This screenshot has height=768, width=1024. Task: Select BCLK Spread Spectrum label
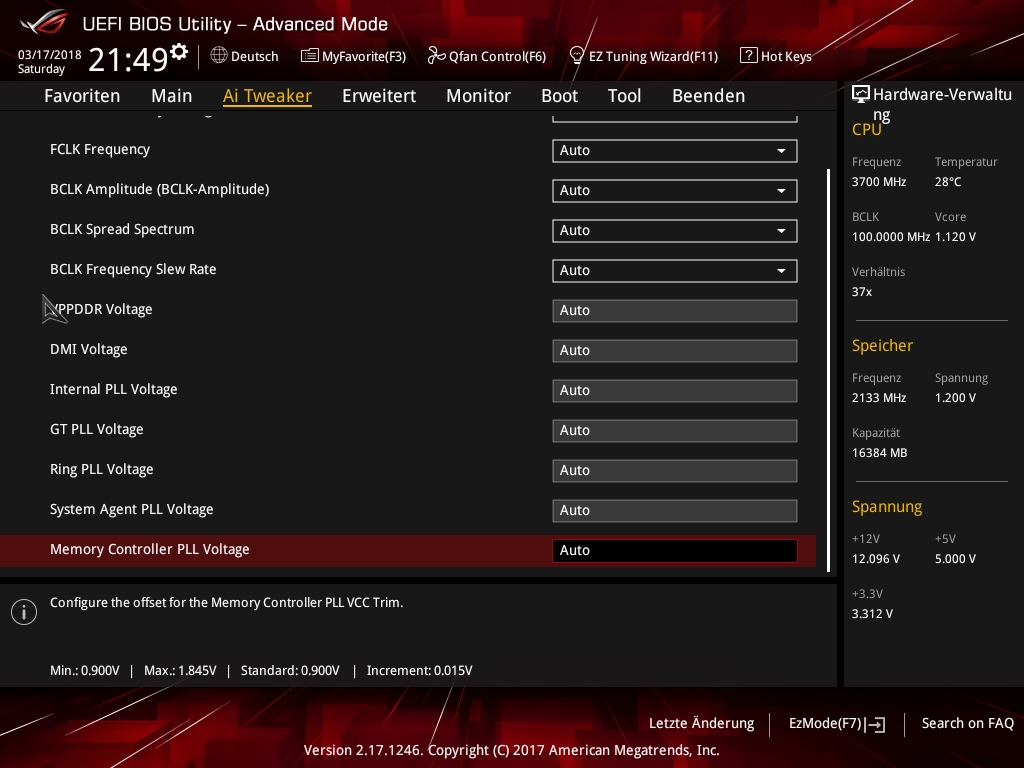[x=122, y=229]
